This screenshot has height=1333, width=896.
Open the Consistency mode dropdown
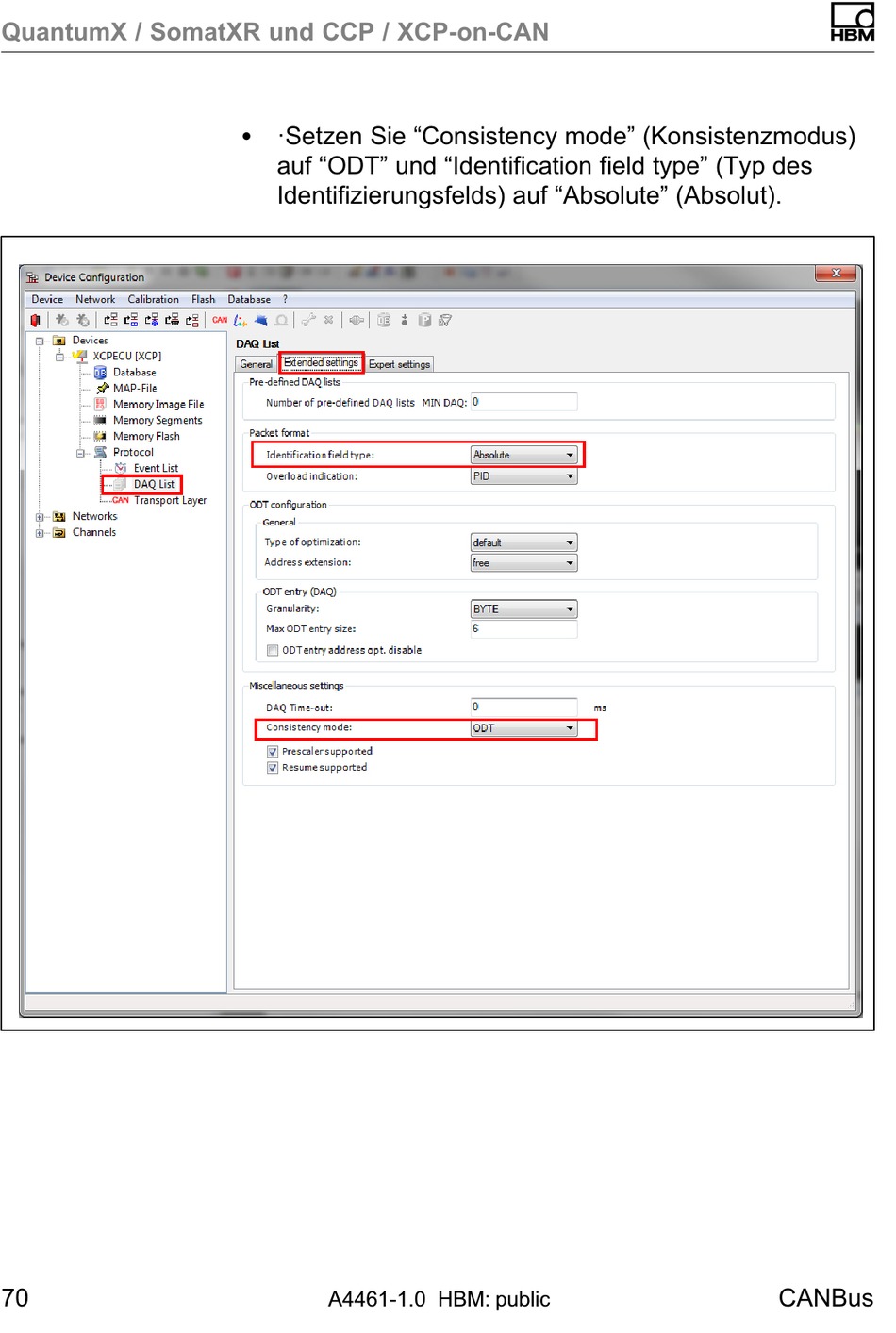pyautogui.click(x=570, y=729)
